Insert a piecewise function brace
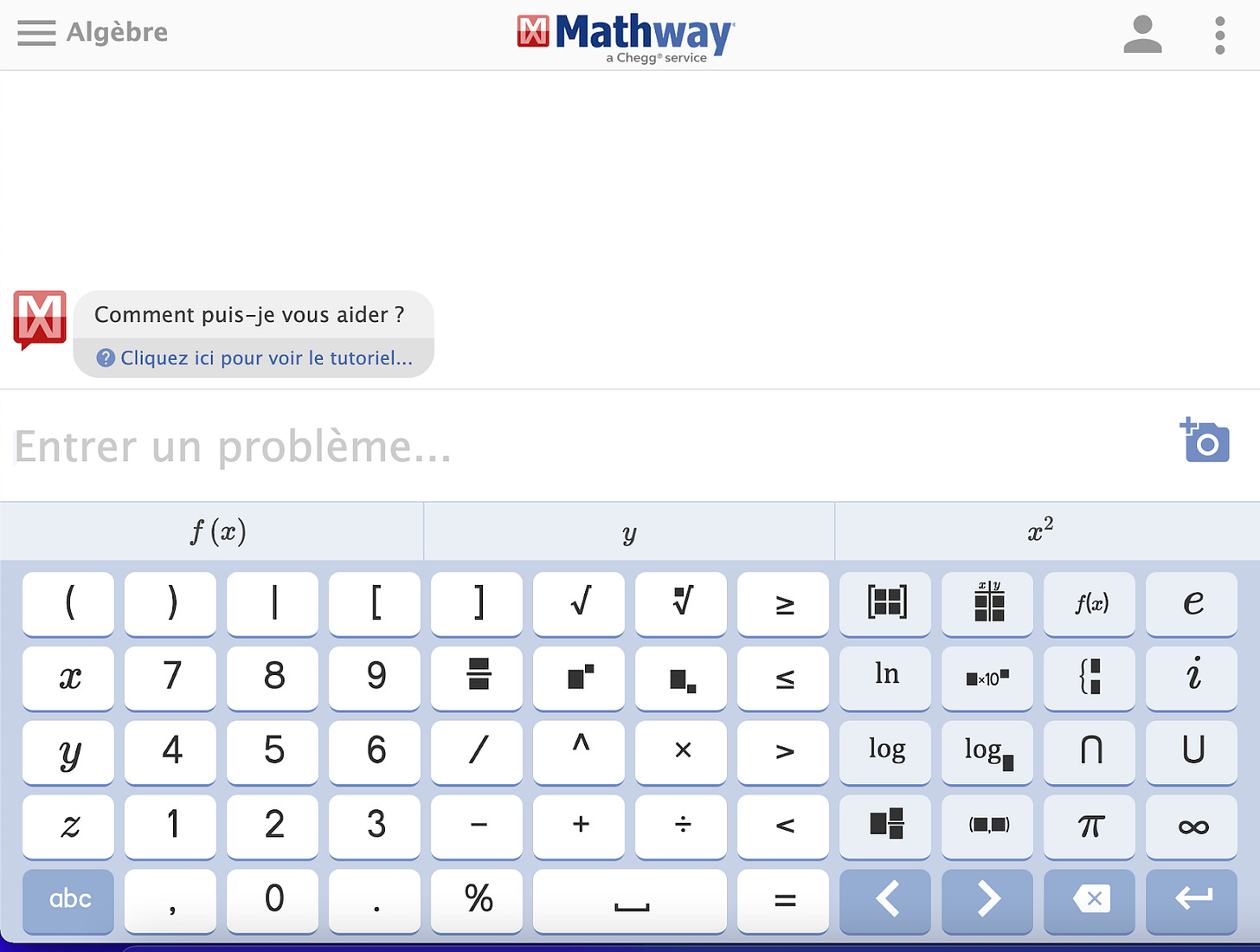The width and height of the screenshot is (1260, 952). pos(1090,679)
